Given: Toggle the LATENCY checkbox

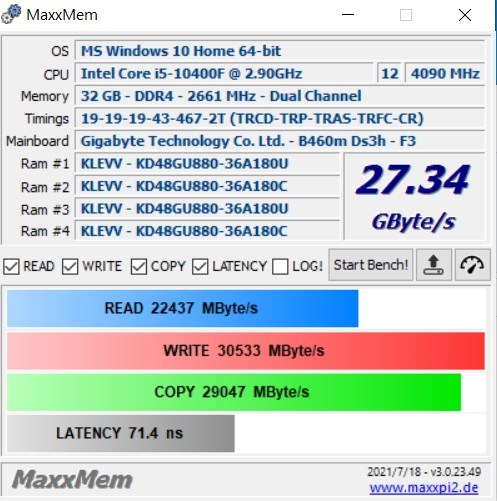Looking at the screenshot, I should point(200,267).
